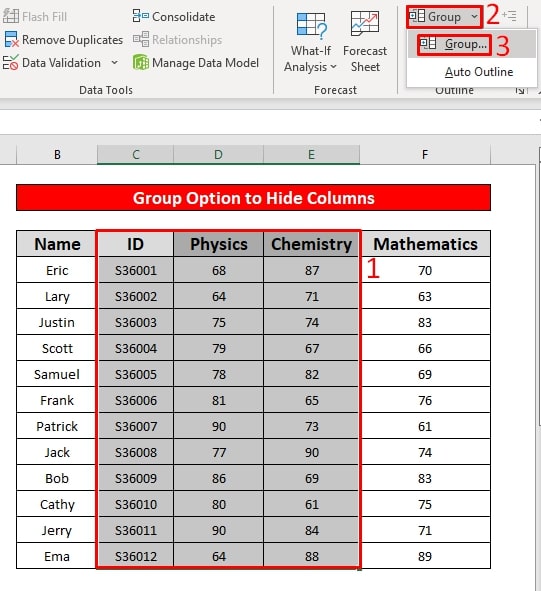This screenshot has height=591, width=541.
Task: Open the What-If Analysis menu
Action: pos(311,41)
